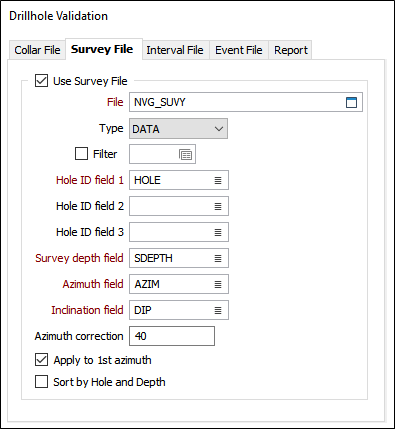Click the list icon for Hole ID field 1

click(x=218, y=180)
